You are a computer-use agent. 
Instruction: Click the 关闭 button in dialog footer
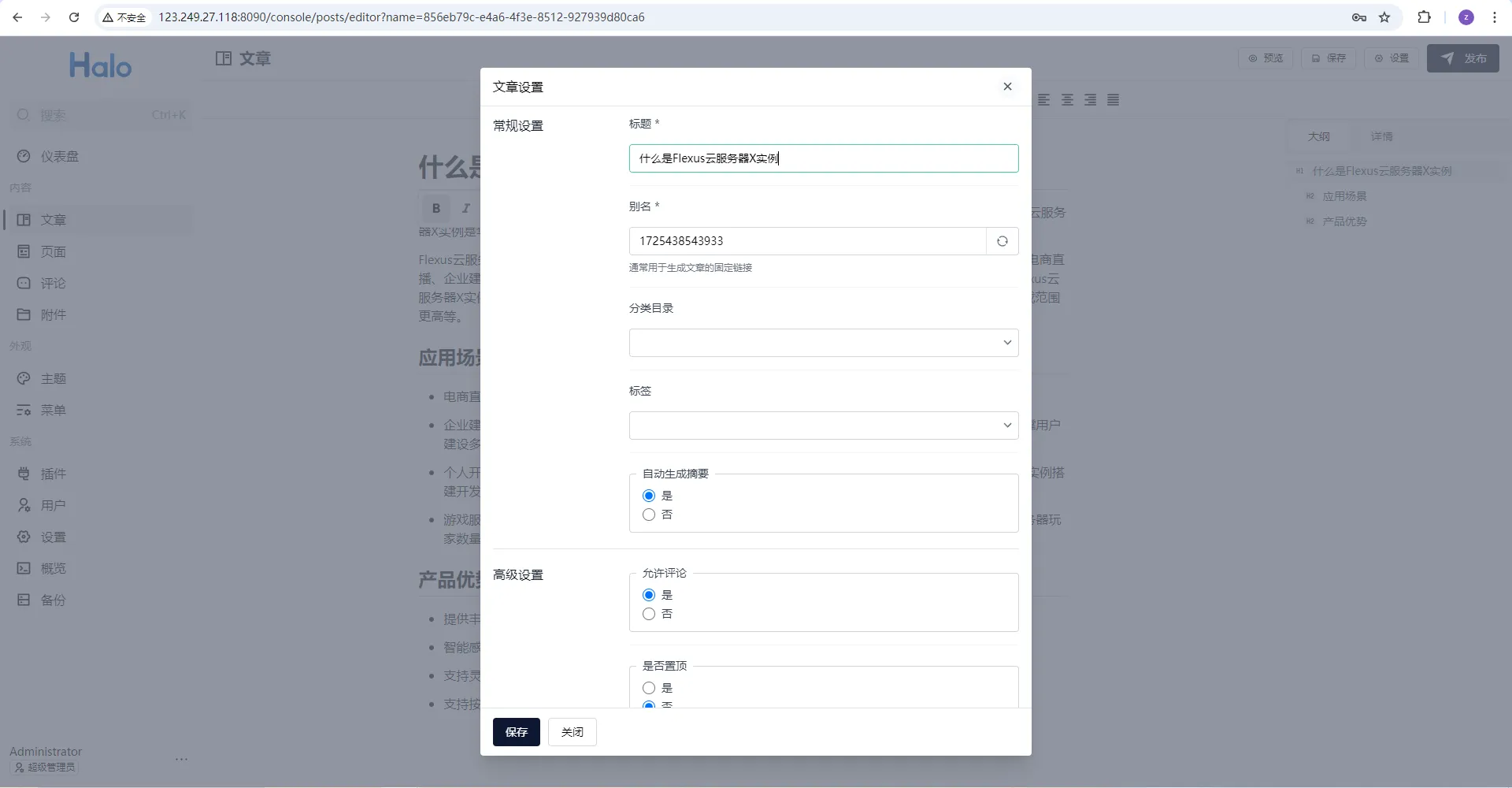[x=573, y=732]
